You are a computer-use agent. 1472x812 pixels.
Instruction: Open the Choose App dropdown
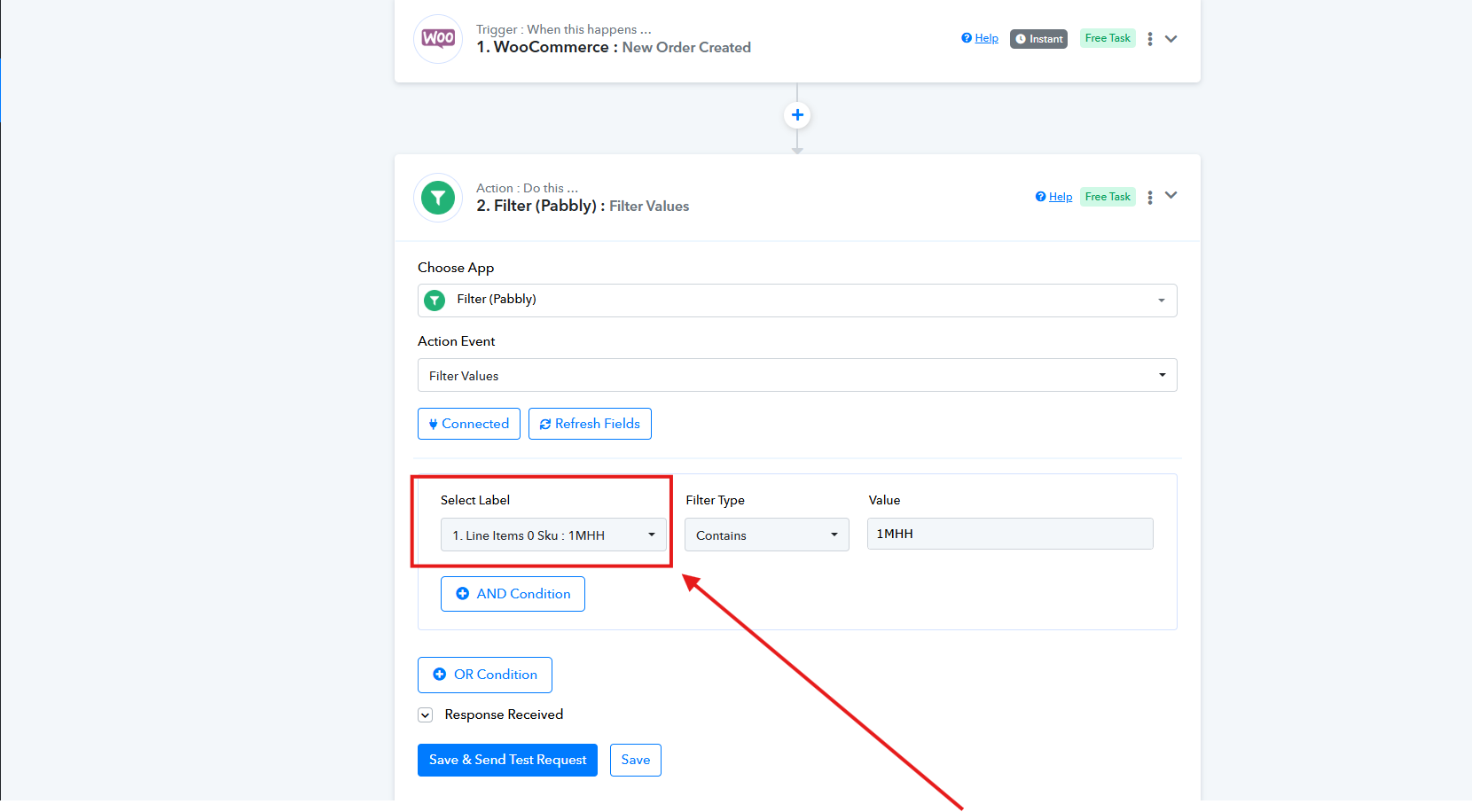tap(796, 301)
